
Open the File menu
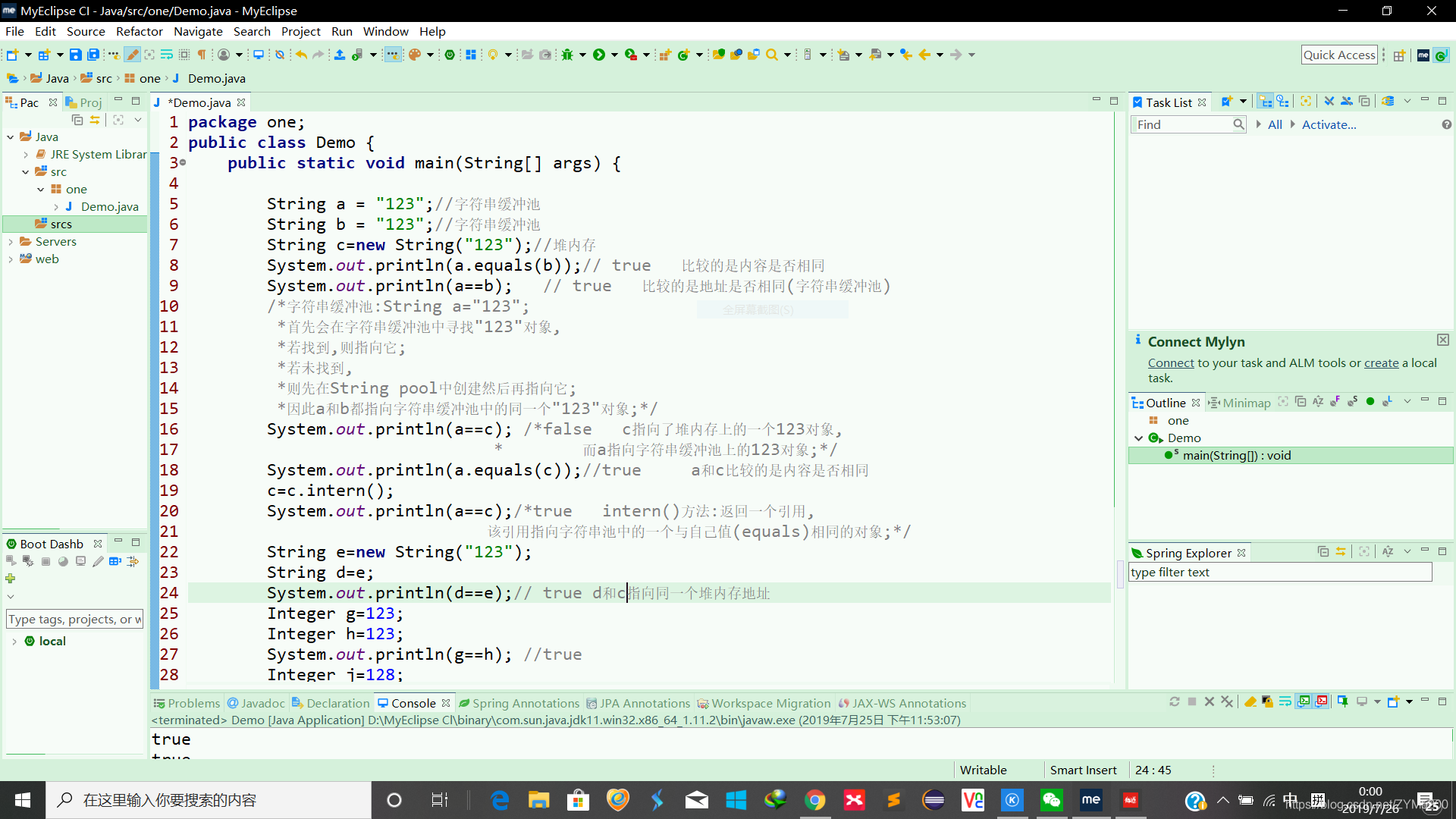click(14, 31)
